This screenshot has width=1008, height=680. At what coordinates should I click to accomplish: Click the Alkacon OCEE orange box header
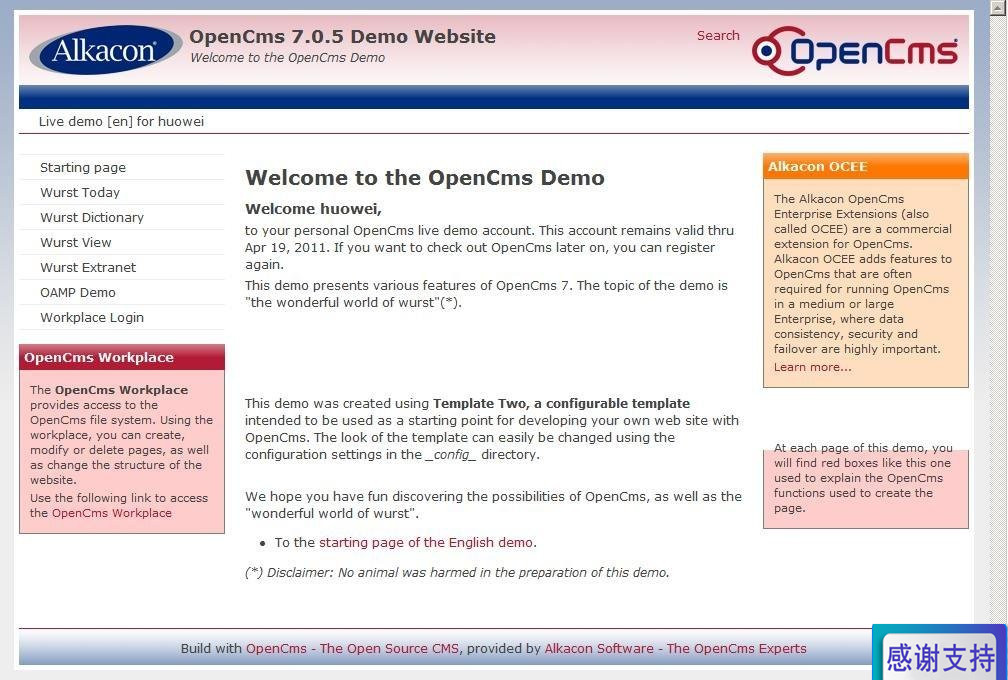click(865, 167)
